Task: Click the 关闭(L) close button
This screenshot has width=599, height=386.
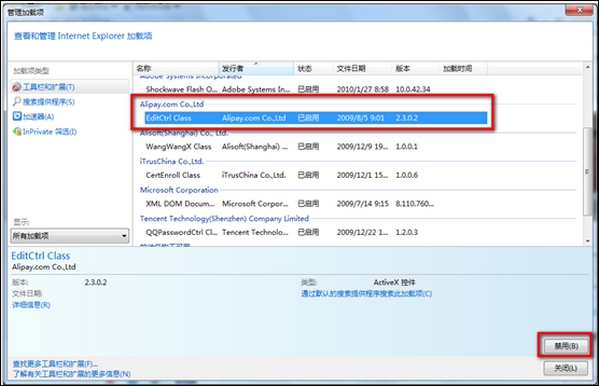Action: (566, 368)
